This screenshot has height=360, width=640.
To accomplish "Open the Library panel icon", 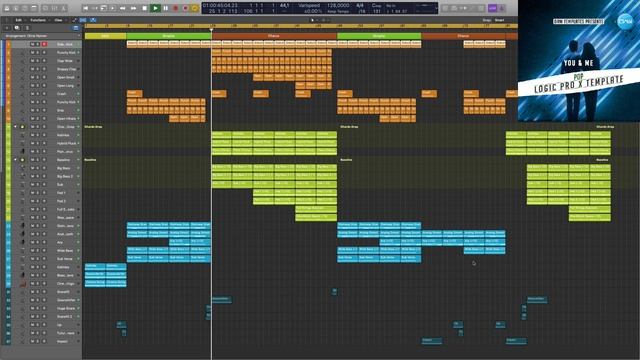I will (7, 8).
